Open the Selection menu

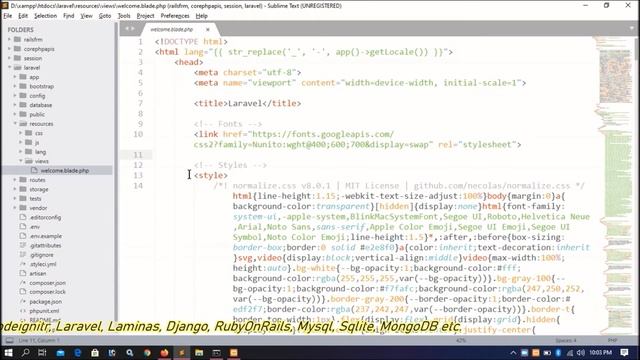(x=45, y=16)
